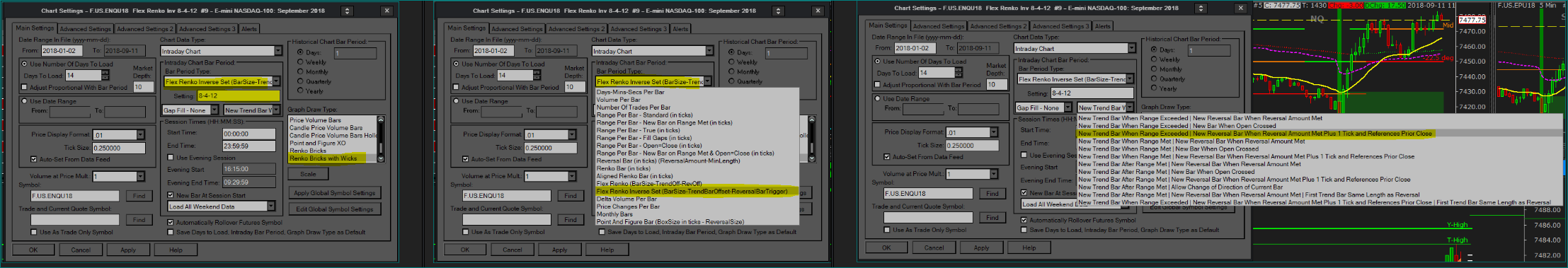
Task: Click OK in the left window
Action: (x=33, y=250)
